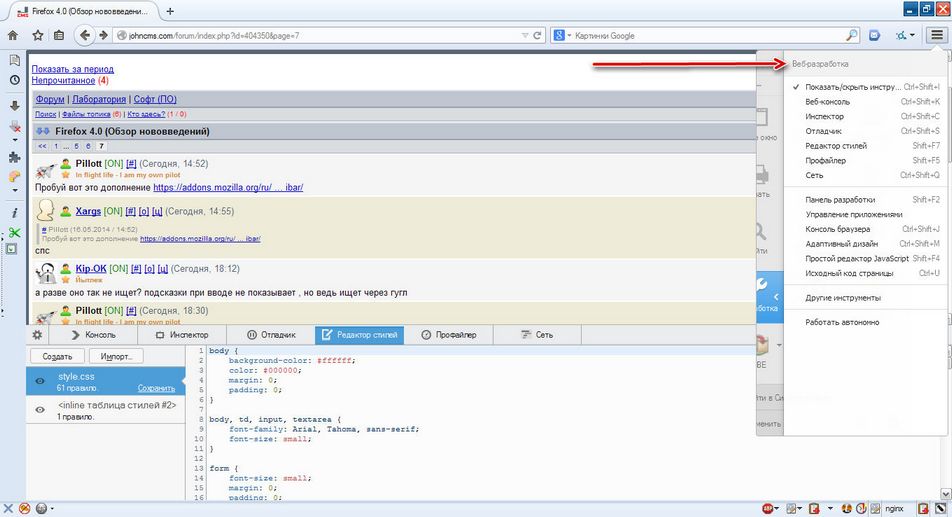Toggle visibility of the inline stylesheet #2
Viewport: 952px width, 517px height.
point(40,410)
